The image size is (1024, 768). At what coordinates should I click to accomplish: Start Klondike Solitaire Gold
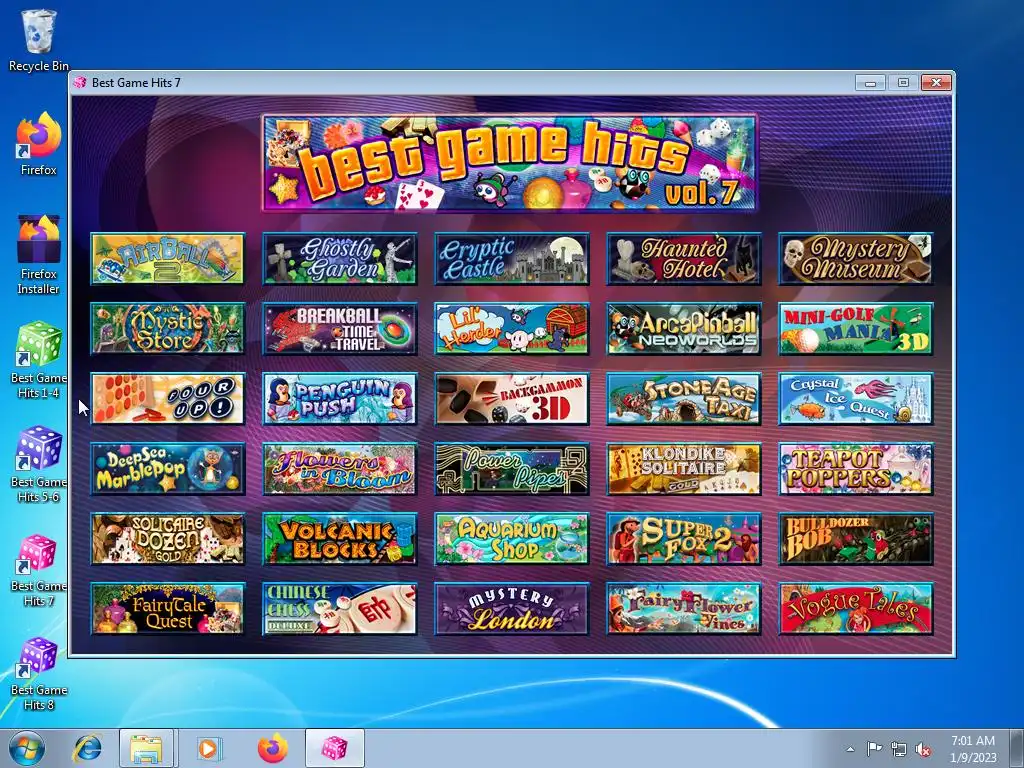(684, 468)
